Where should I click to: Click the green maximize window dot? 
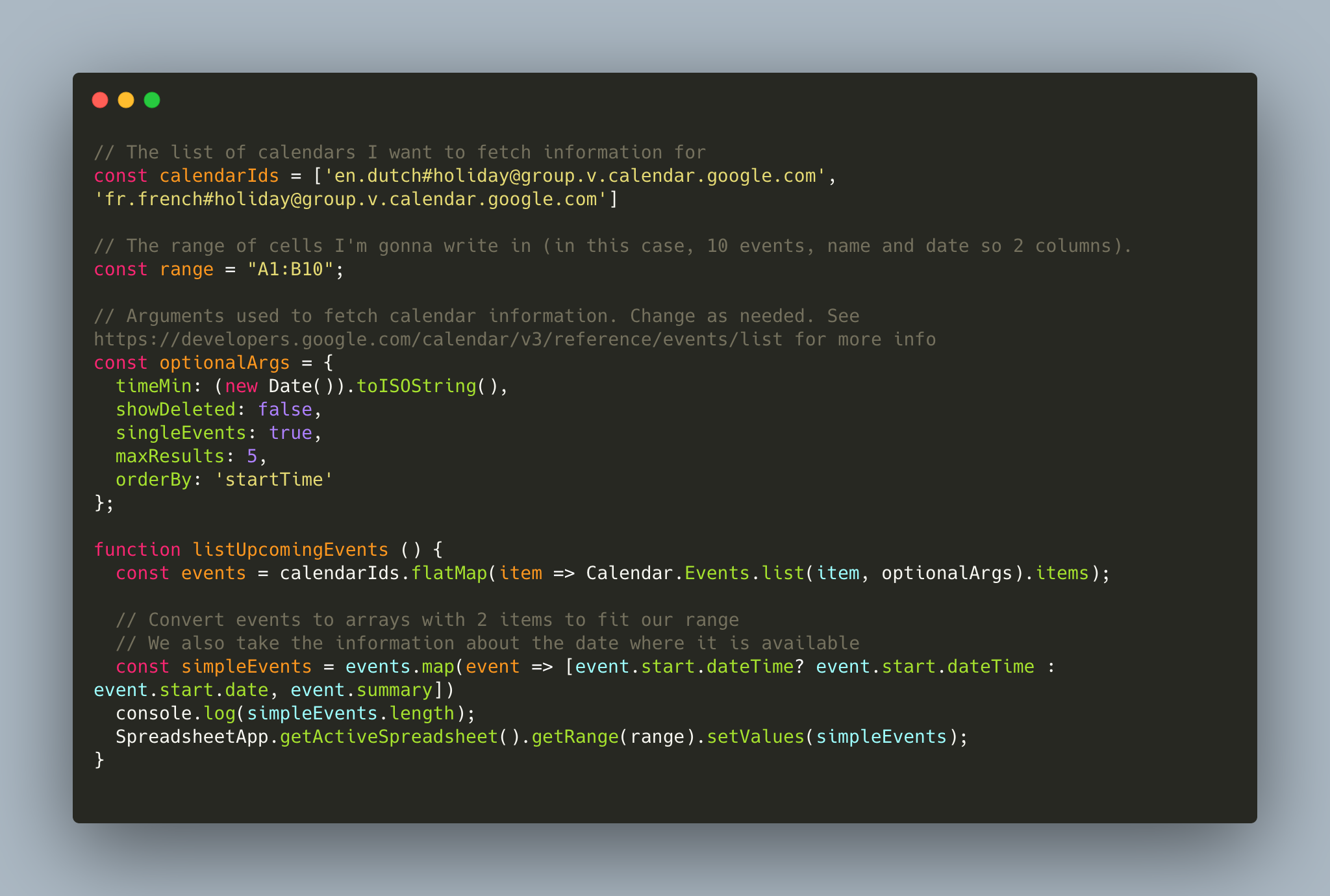[152, 100]
